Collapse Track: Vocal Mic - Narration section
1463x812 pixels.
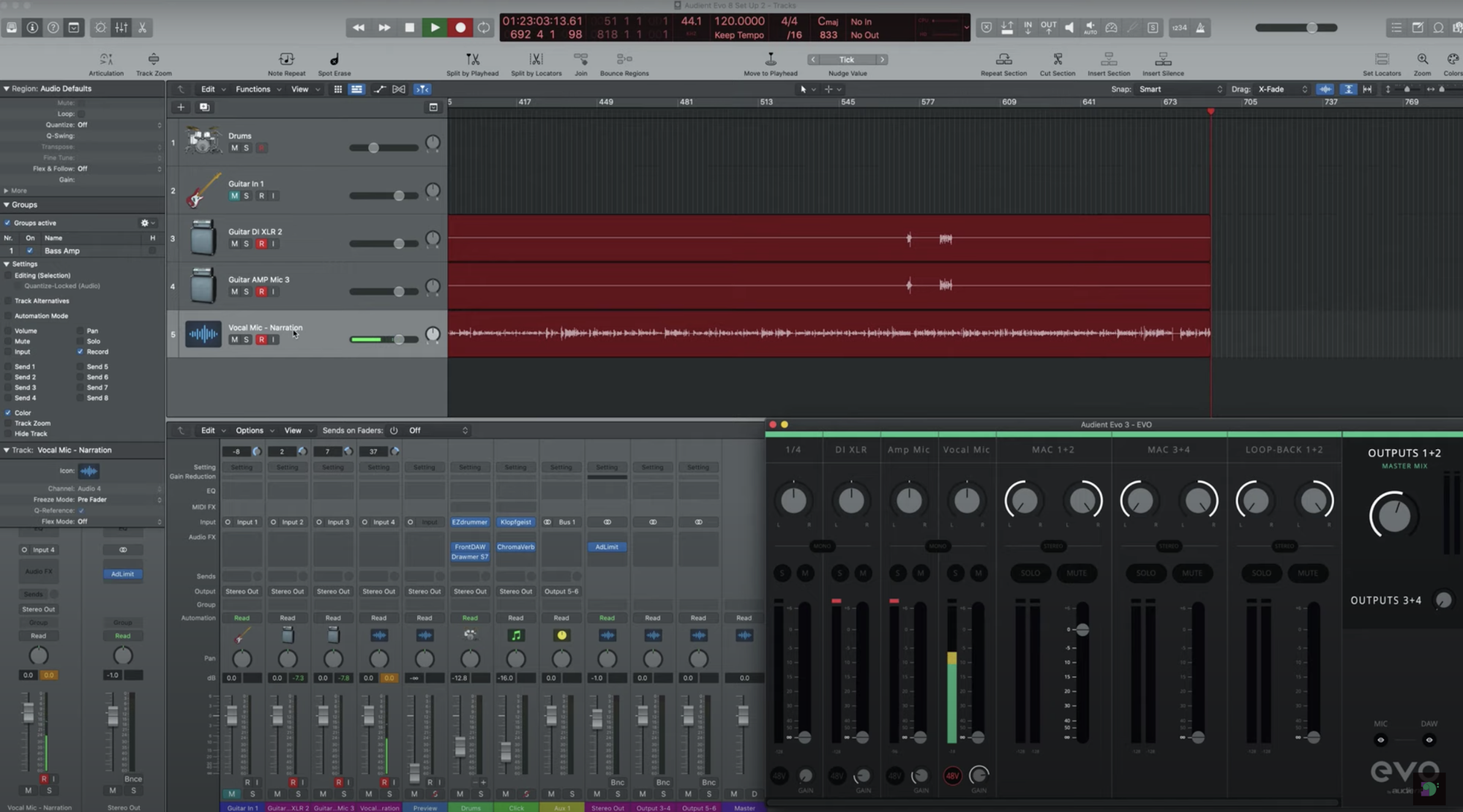(7, 451)
